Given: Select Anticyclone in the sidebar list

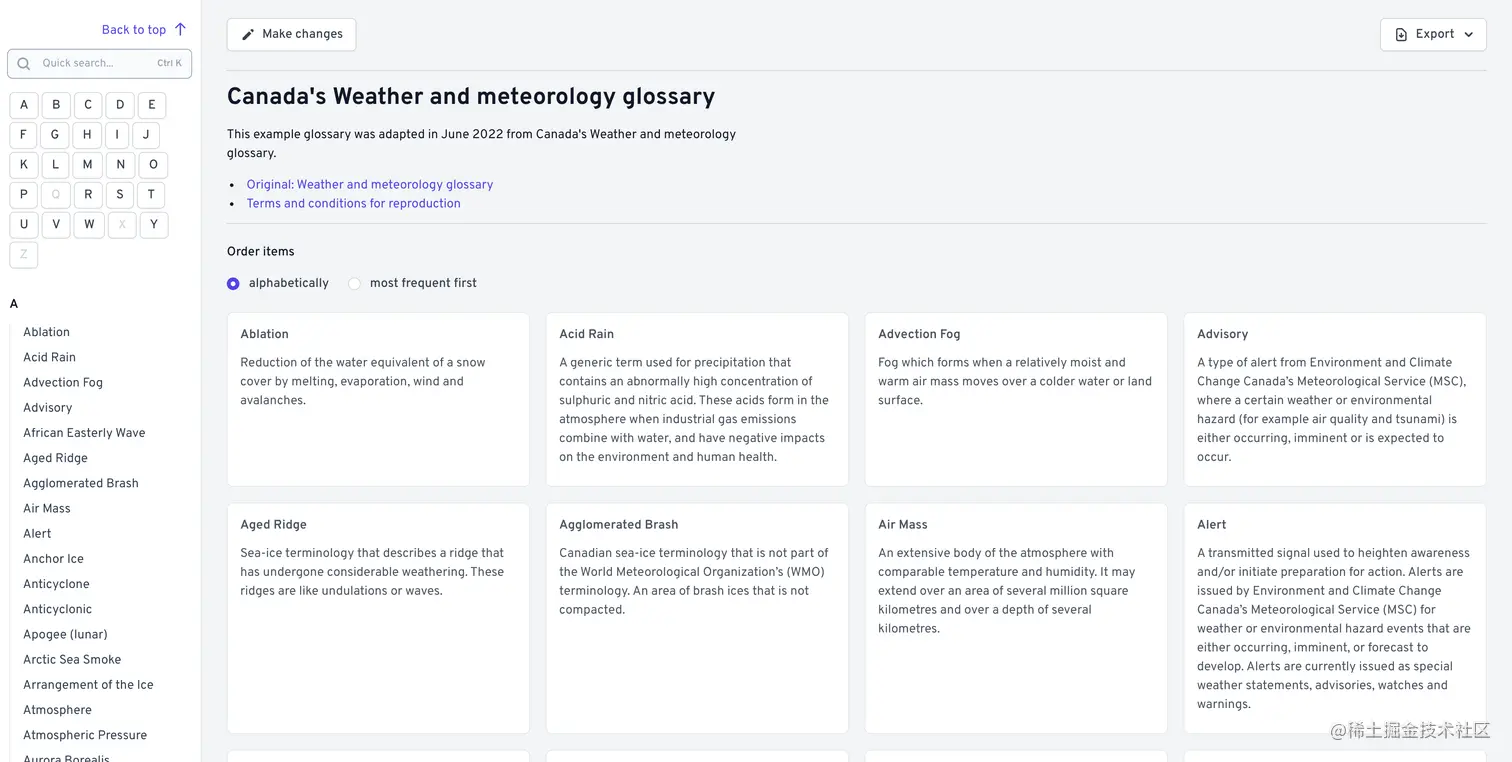Looking at the screenshot, I should [56, 584].
